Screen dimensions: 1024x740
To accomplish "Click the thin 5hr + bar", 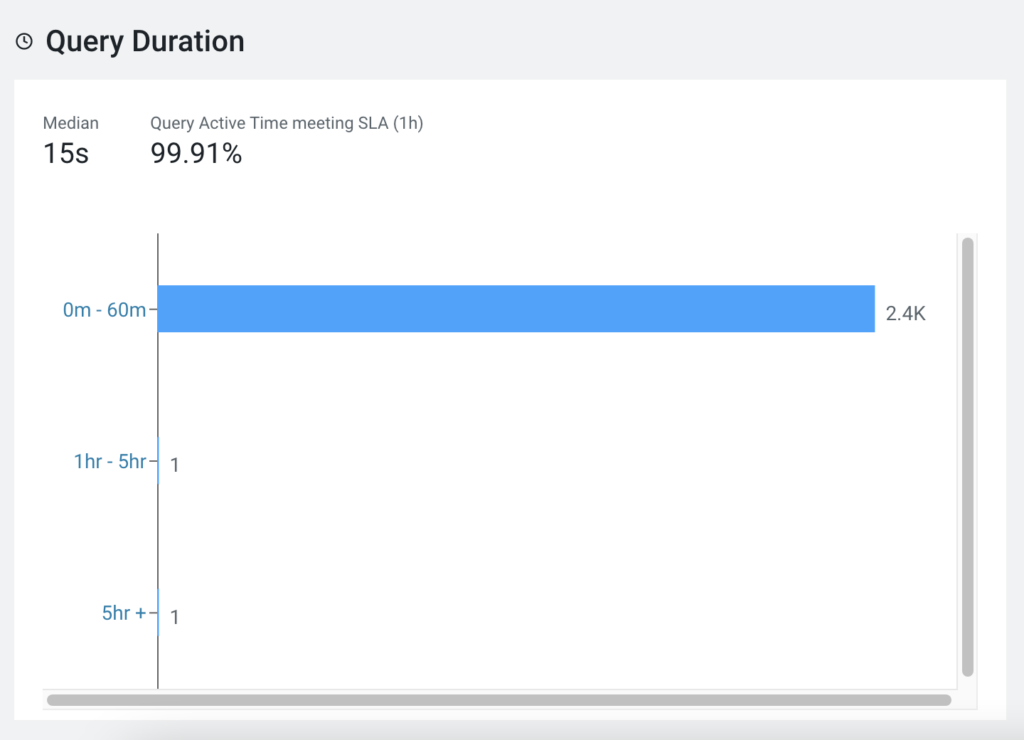I will pyautogui.click(x=159, y=613).
